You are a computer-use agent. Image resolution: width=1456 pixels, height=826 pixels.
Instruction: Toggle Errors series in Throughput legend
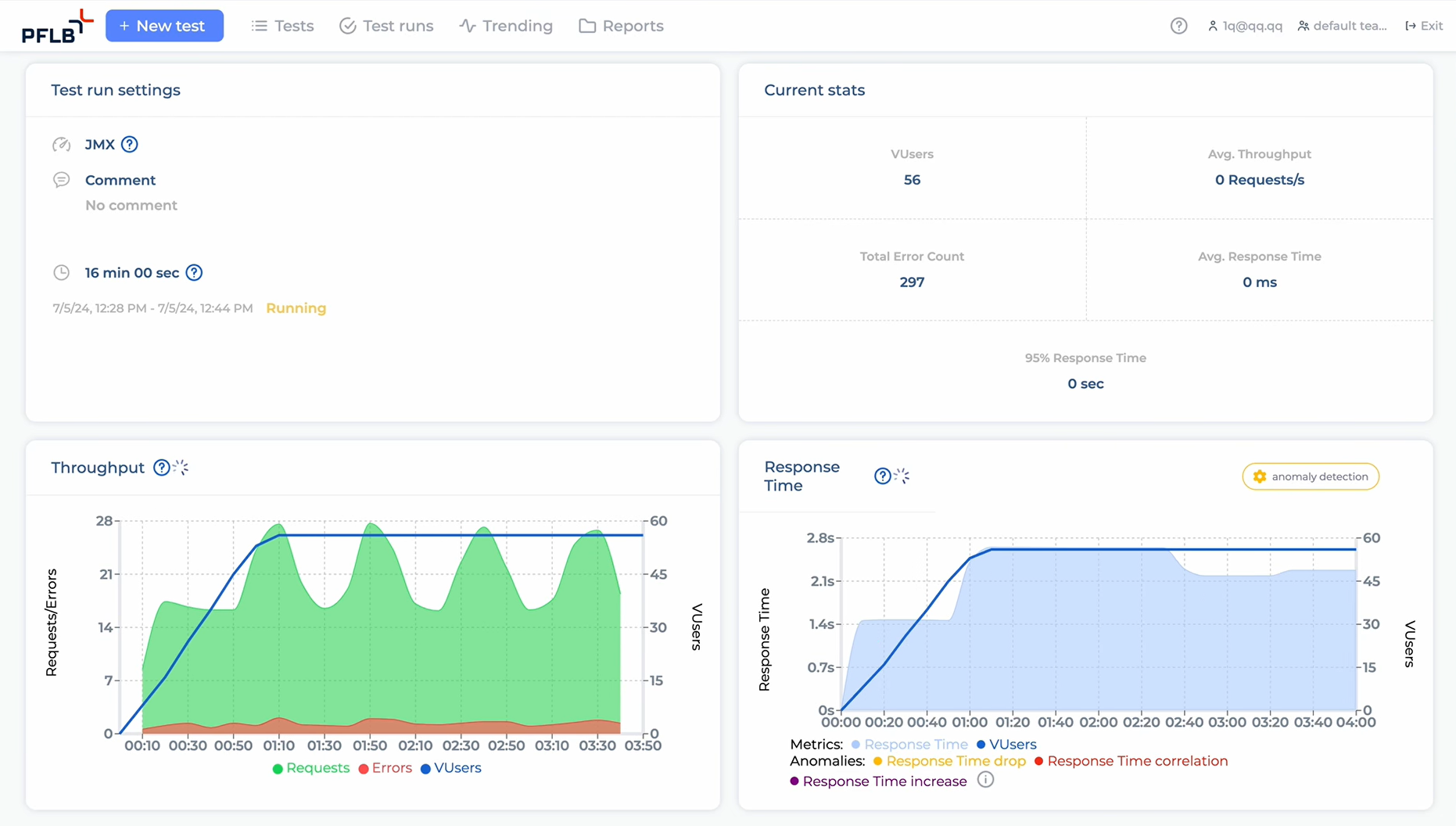click(386, 768)
